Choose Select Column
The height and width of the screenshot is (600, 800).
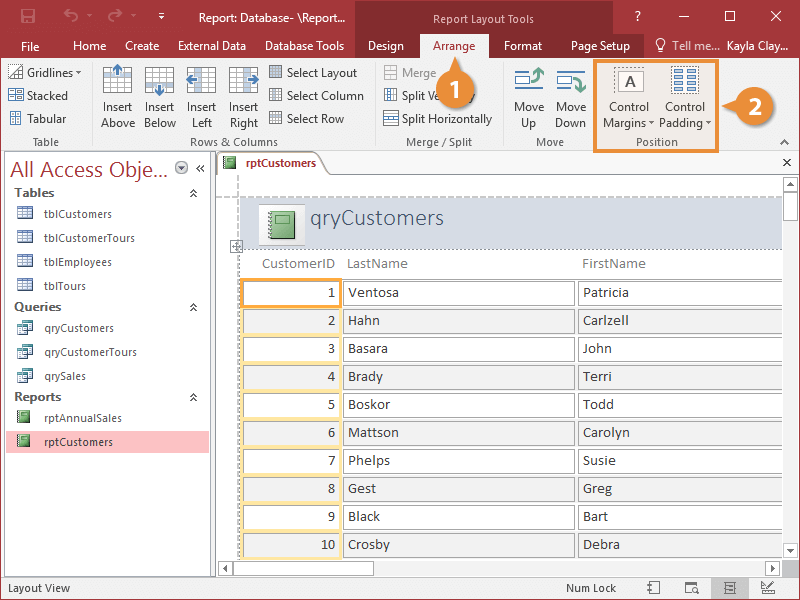[316, 95]
